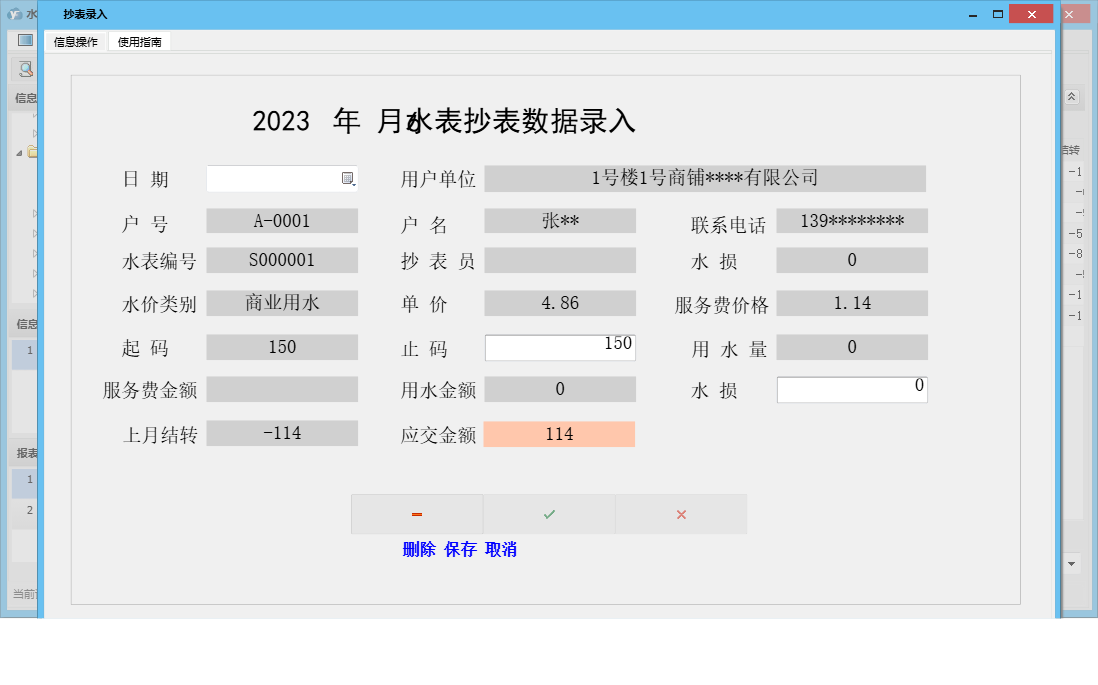Click inside the editable 水损 input field
Viewport: 1098px width, 685px height.
852,389
